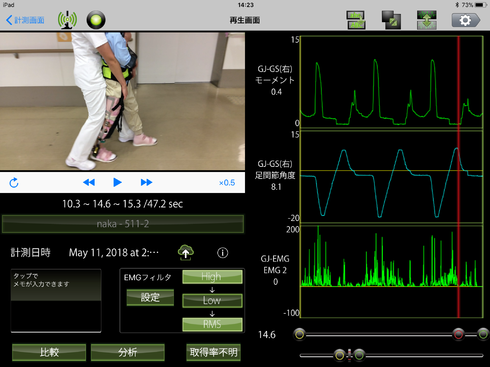Select the right end-range slider knob
Viewport: 490px width, 367px height.
coord(483,334)
